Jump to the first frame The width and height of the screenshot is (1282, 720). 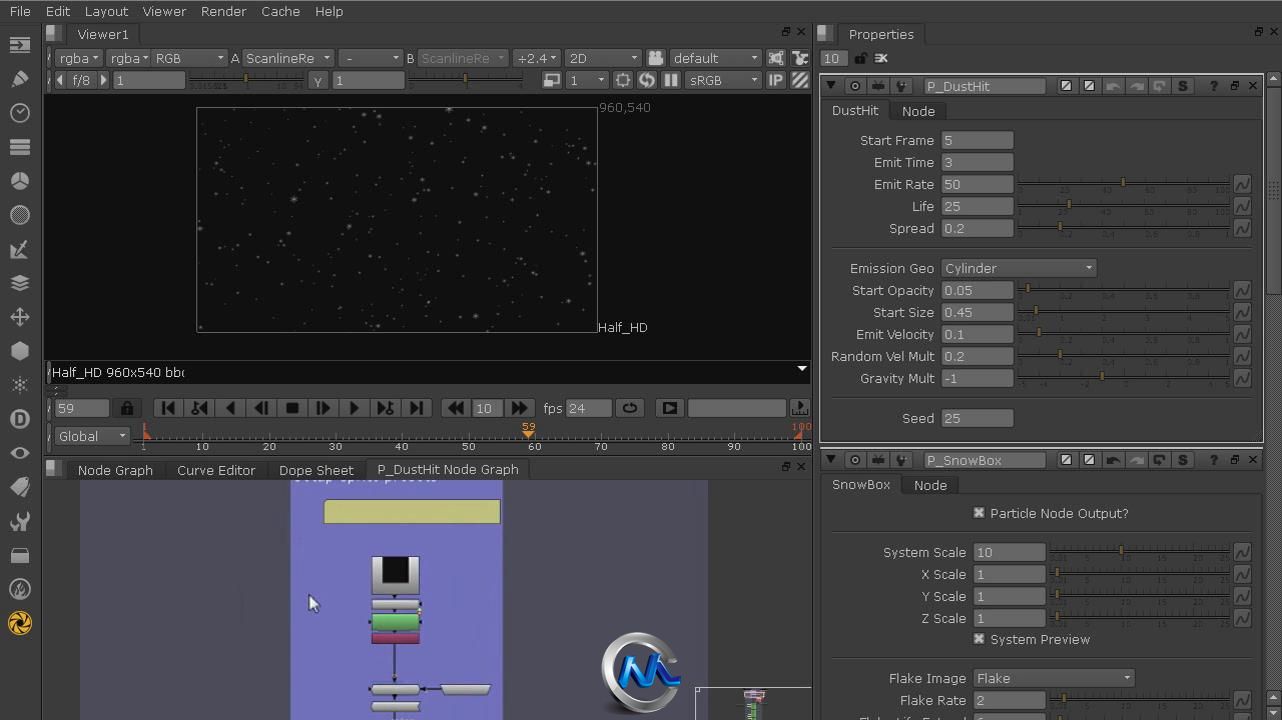tap(168, 408)
